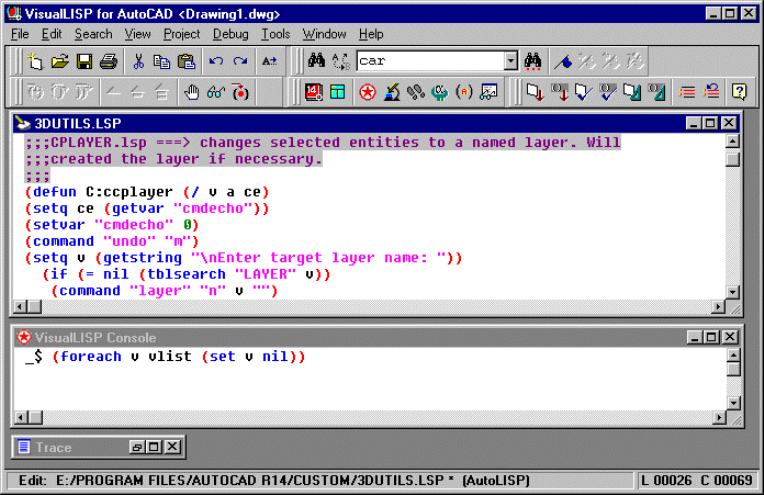Screen dimensions: 764x495
Task: Open the Edit menu
Action: click(x=51, y=34)
